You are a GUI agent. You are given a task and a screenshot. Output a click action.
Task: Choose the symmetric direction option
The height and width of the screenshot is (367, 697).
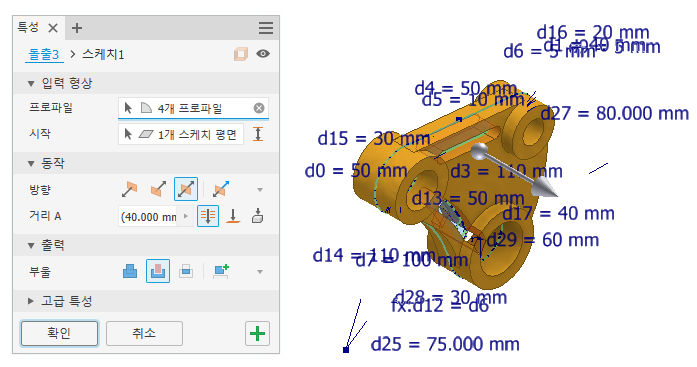[x=186, y=189]
